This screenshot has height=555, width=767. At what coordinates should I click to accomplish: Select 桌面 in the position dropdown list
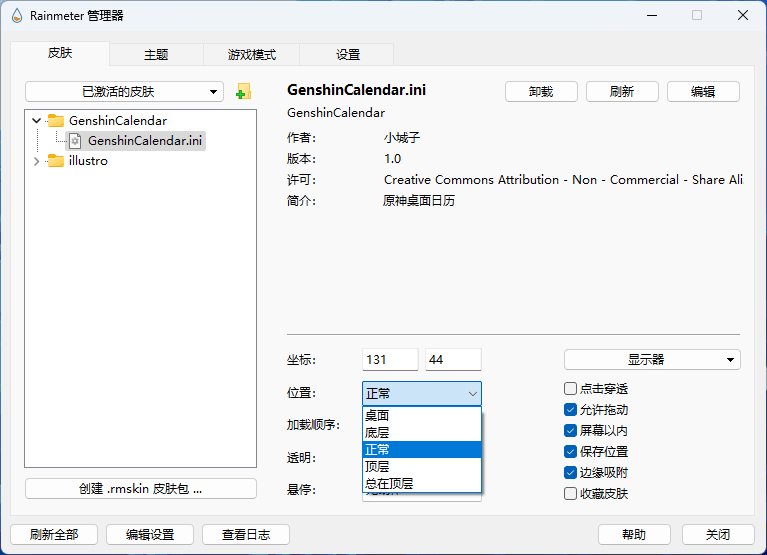pyautogui.click(x=421, y=416)
